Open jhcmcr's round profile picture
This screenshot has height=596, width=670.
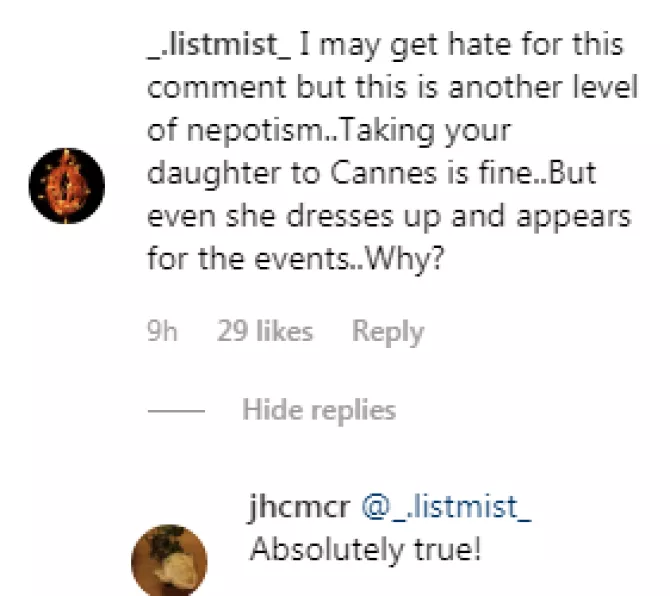coord(169,560)
